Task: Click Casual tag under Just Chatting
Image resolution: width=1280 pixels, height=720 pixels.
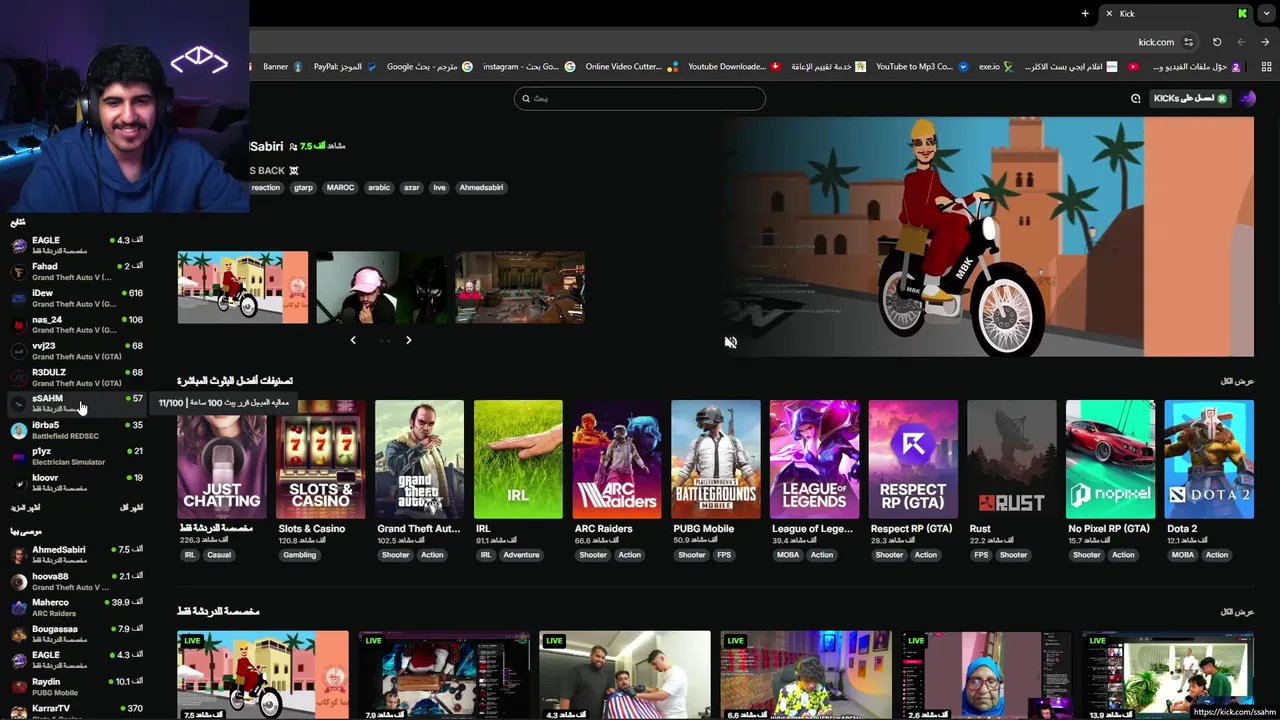Action: coord(219,555)
